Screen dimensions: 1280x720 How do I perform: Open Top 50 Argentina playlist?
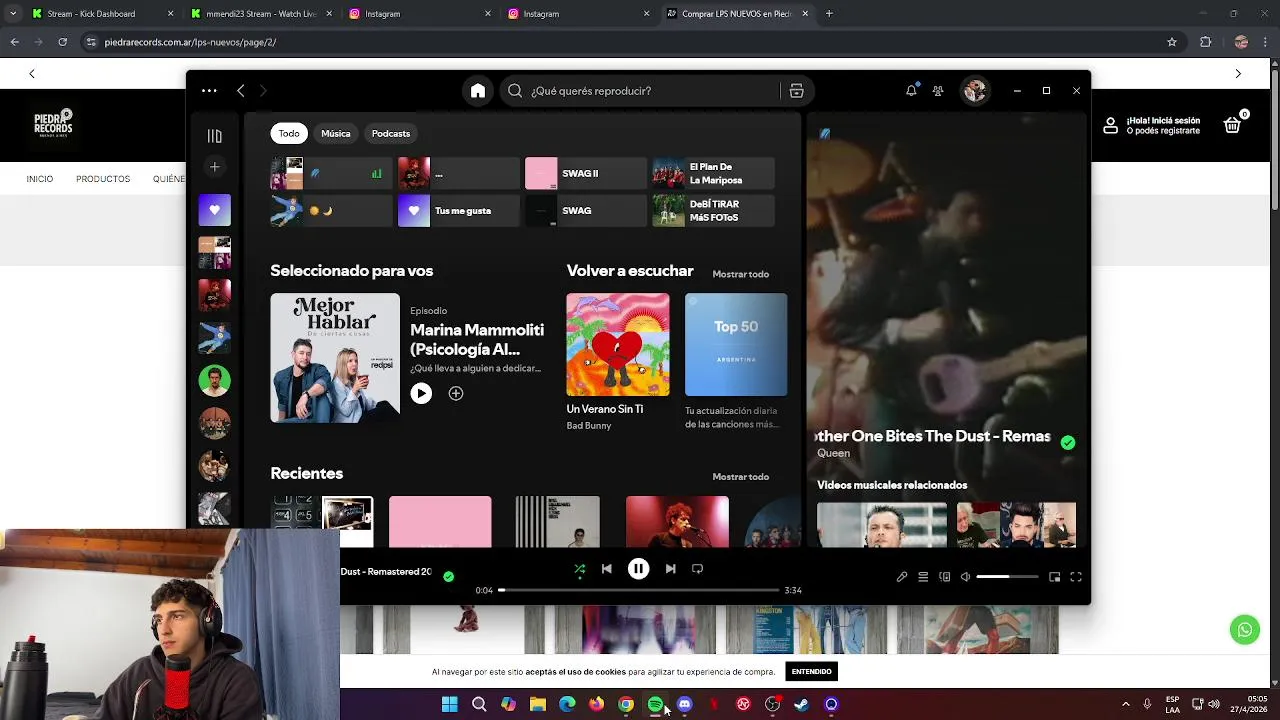(736, 345)
